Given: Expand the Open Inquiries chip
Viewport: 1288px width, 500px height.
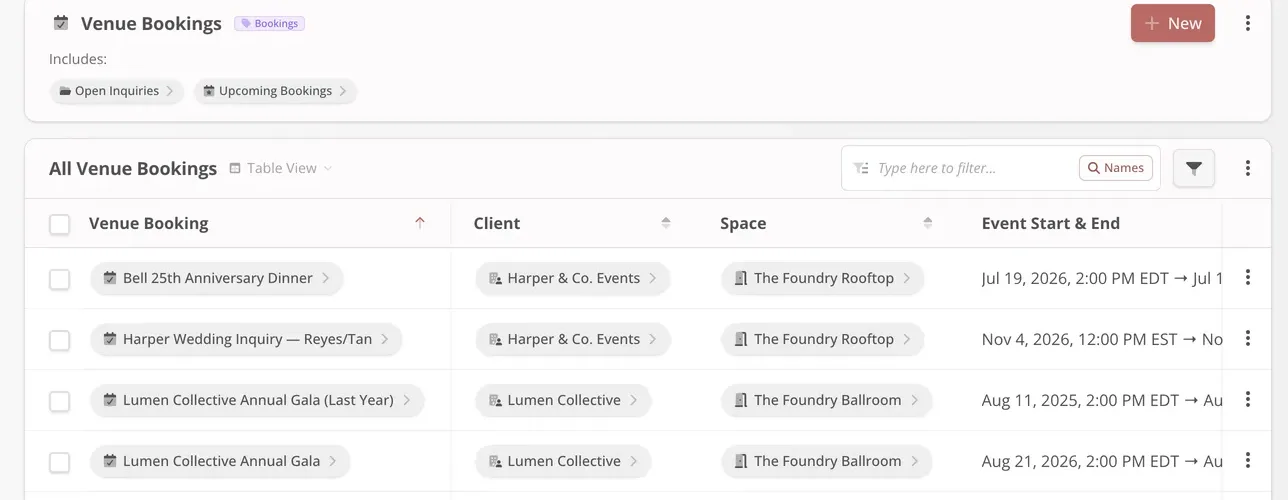Looking at the screenshot, I should pyautogui.click(x=117, y=91).
